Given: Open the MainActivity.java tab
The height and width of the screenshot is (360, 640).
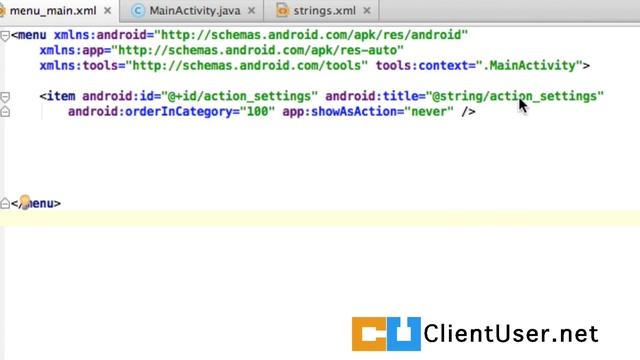Looking at the screenshot, I should [194, 11].
